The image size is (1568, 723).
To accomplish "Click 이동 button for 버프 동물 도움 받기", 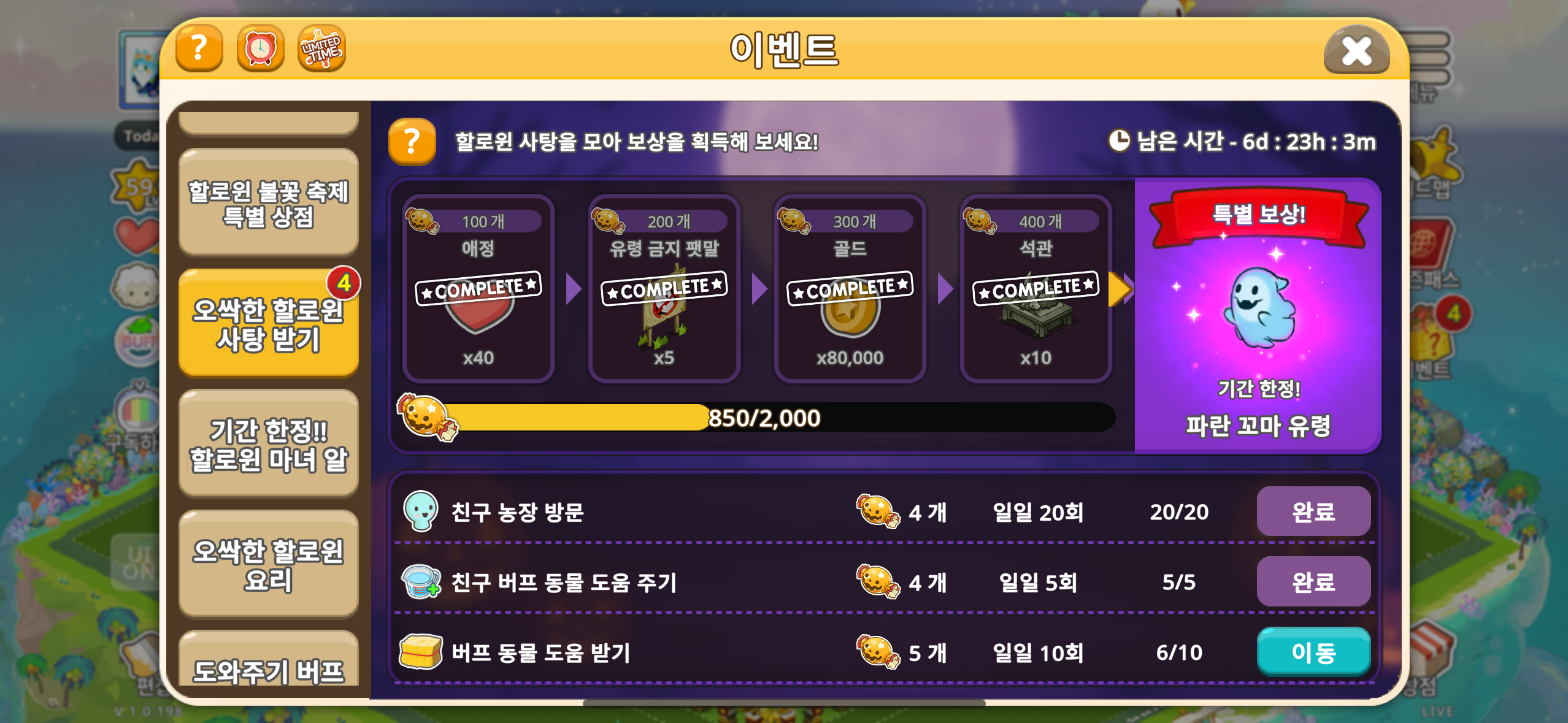I will tap(1313, 652).
